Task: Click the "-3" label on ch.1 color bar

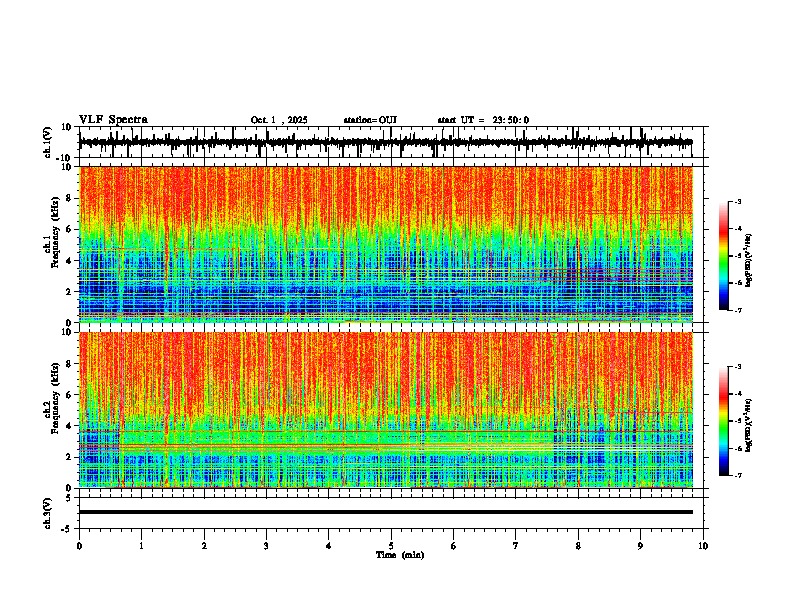Action: tap(738, 201)
